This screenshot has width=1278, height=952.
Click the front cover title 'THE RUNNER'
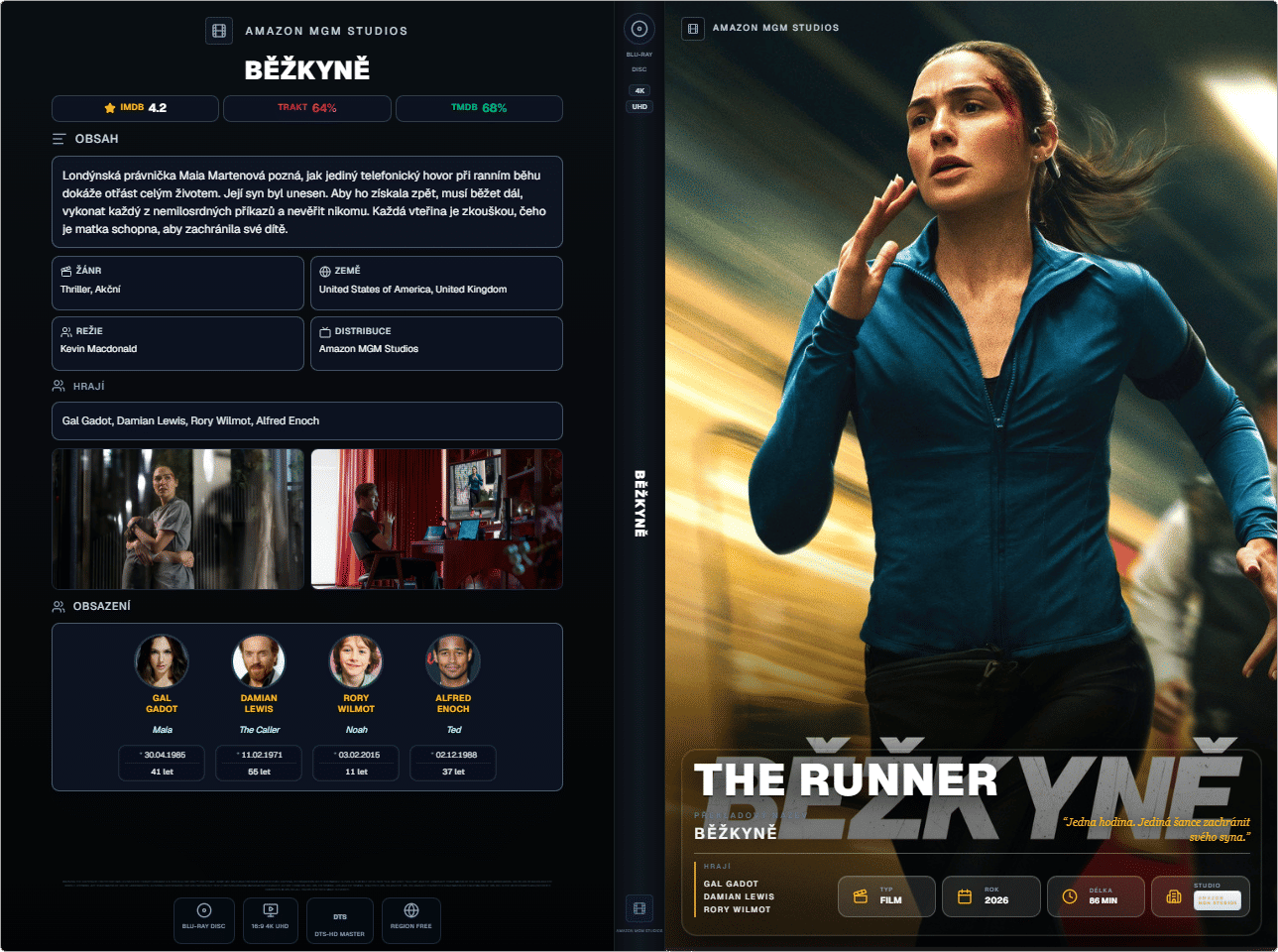click(846, 779)
